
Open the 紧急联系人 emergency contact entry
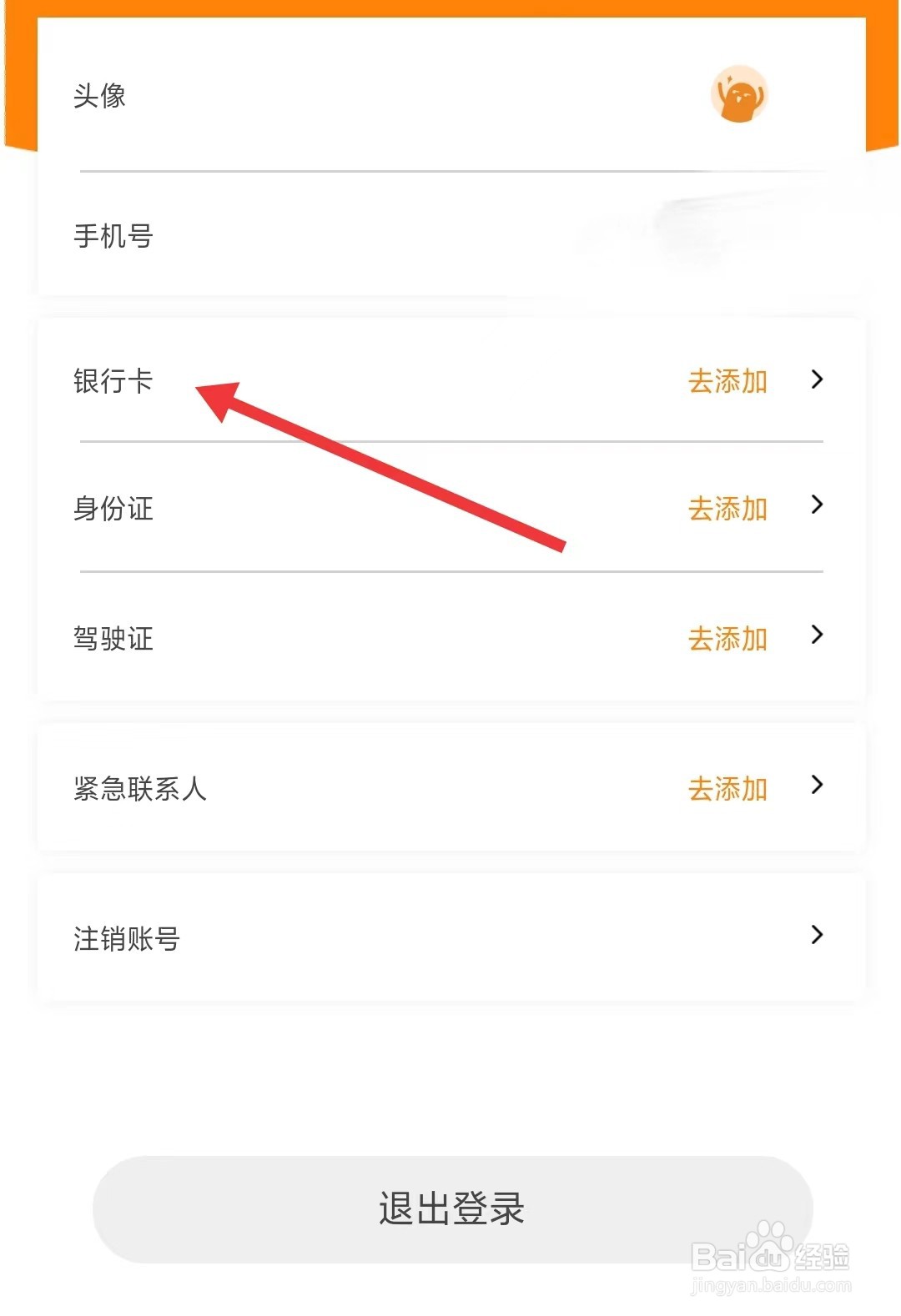click(x=451, y=787)
